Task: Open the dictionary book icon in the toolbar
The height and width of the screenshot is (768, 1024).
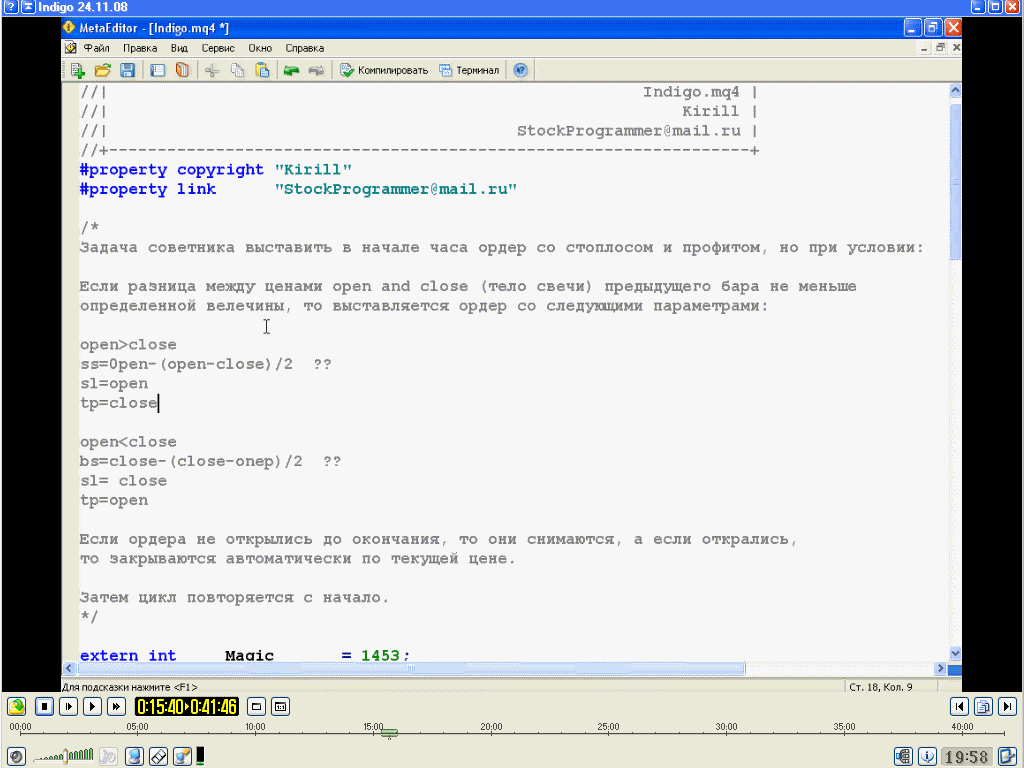Action: pos(182,70)
